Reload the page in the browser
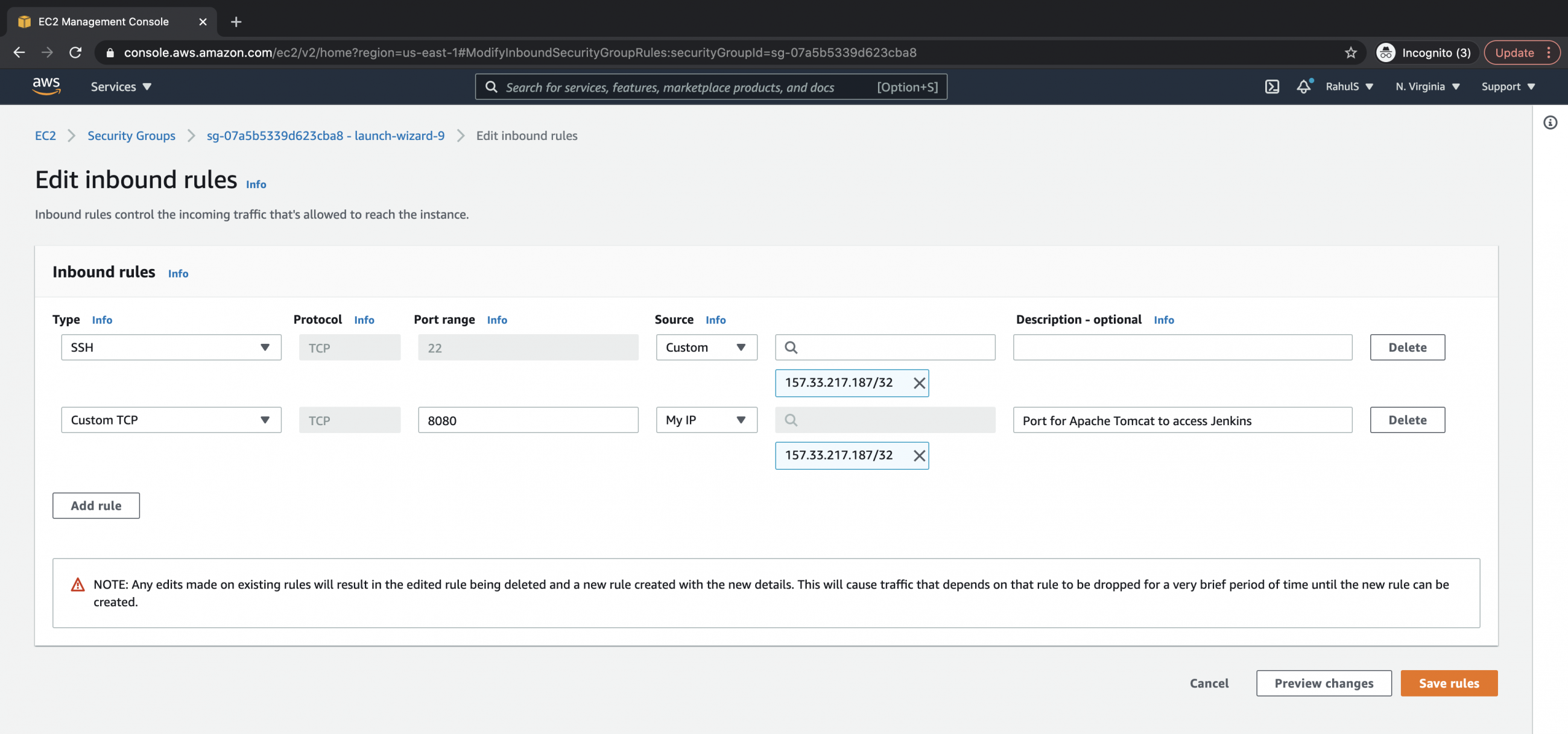 (75, 52)
